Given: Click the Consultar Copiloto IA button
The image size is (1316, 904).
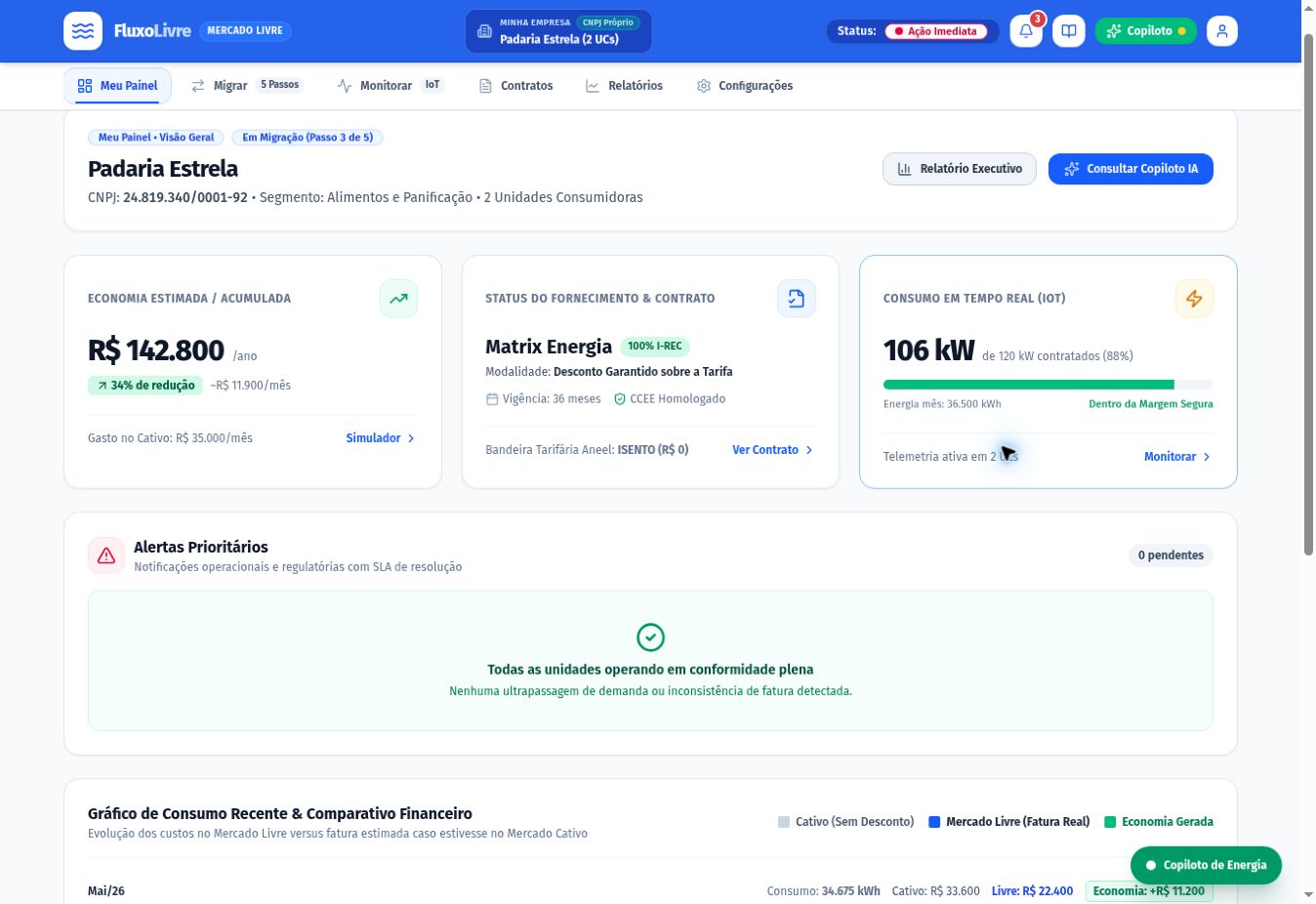Looking at the screenshot, I should pyautogui.click(x=1131, y=169).
